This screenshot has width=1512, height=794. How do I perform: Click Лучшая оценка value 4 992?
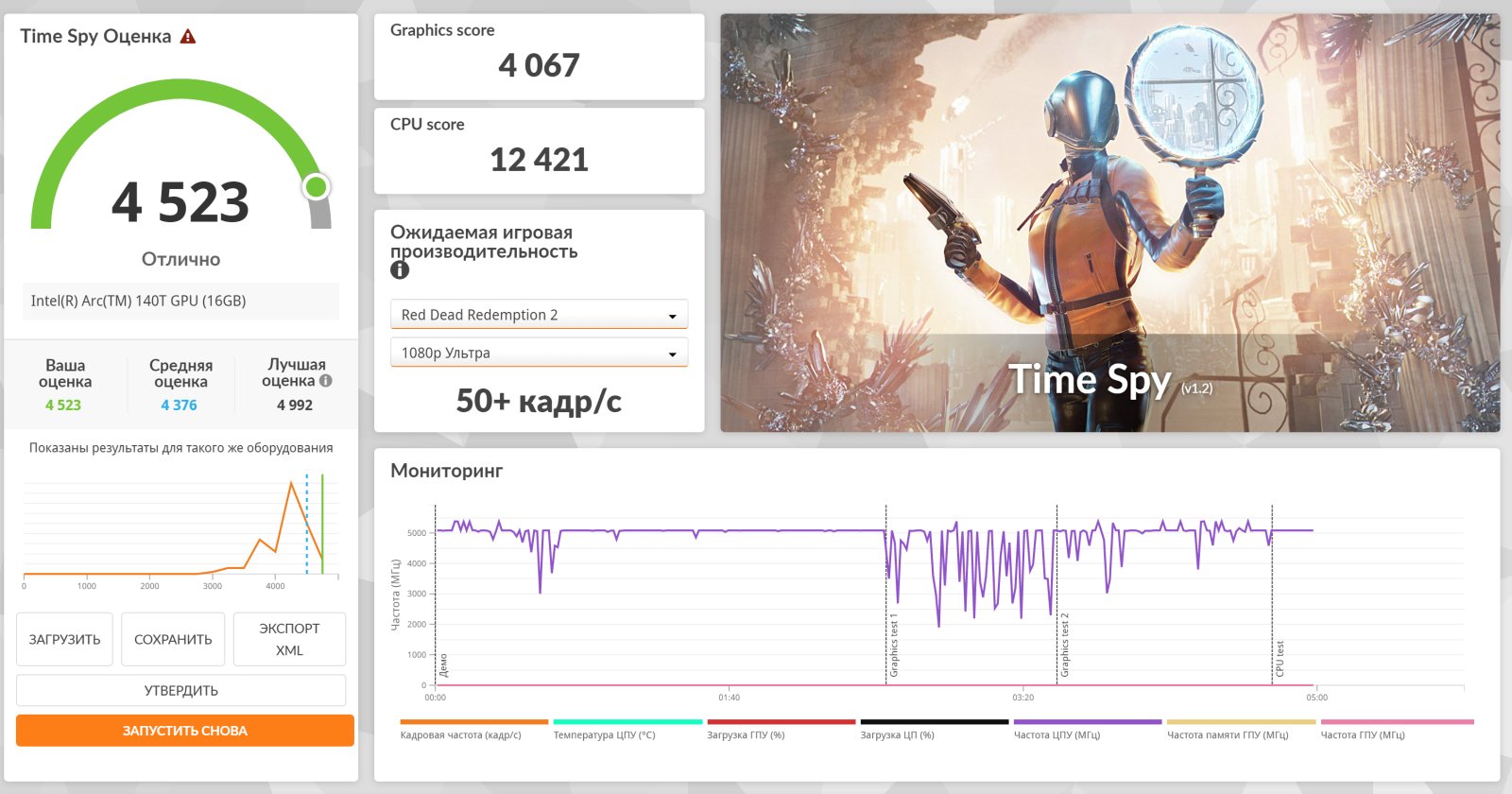tap(295, 405)
